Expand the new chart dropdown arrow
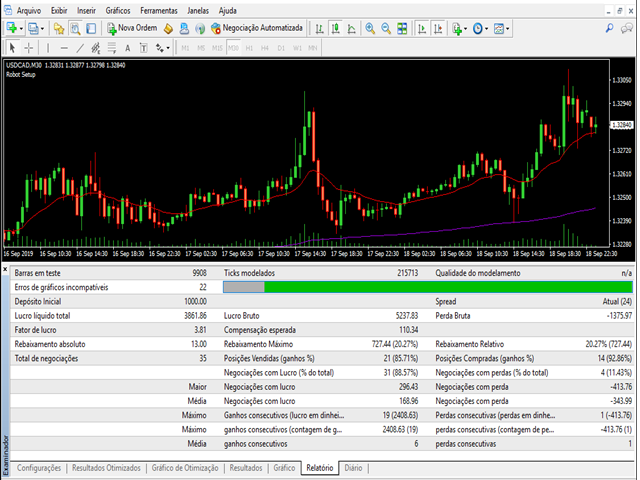This screenshot has height=480, width=640. pyautogui.click(x=21, y=29)
